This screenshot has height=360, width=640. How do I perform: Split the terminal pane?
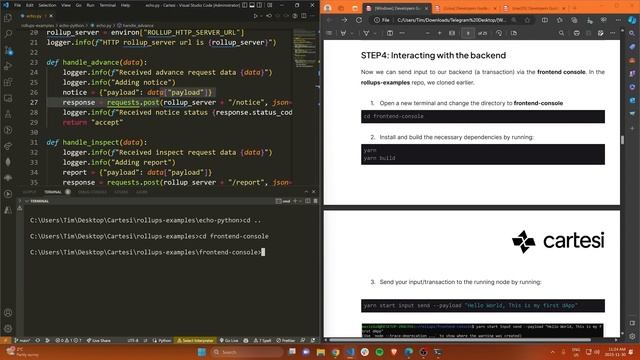click(308, 201)
